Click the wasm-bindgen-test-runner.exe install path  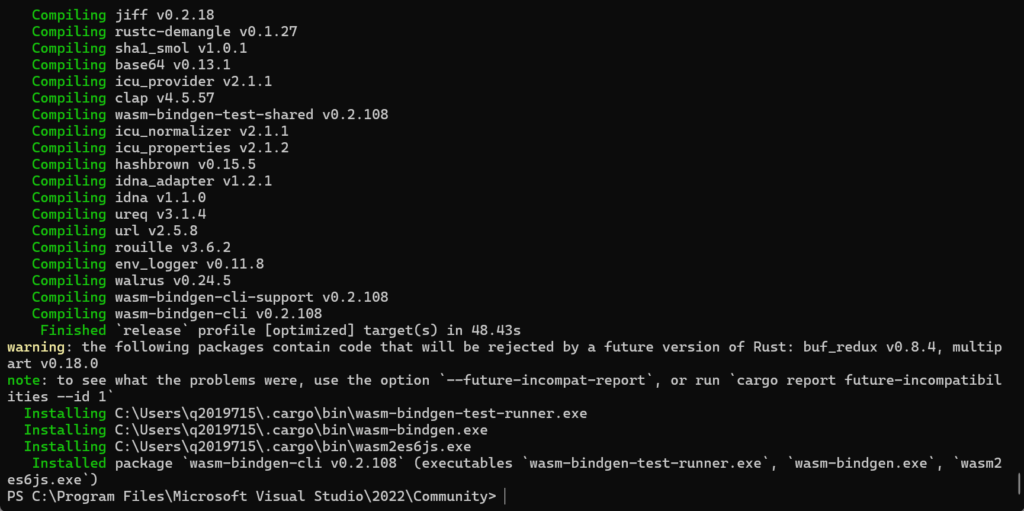pyautogui.click(x=351, y=413)
